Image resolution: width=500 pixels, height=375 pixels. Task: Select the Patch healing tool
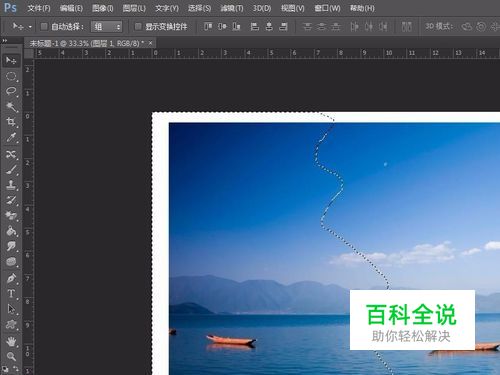click(x=11, y=154)
